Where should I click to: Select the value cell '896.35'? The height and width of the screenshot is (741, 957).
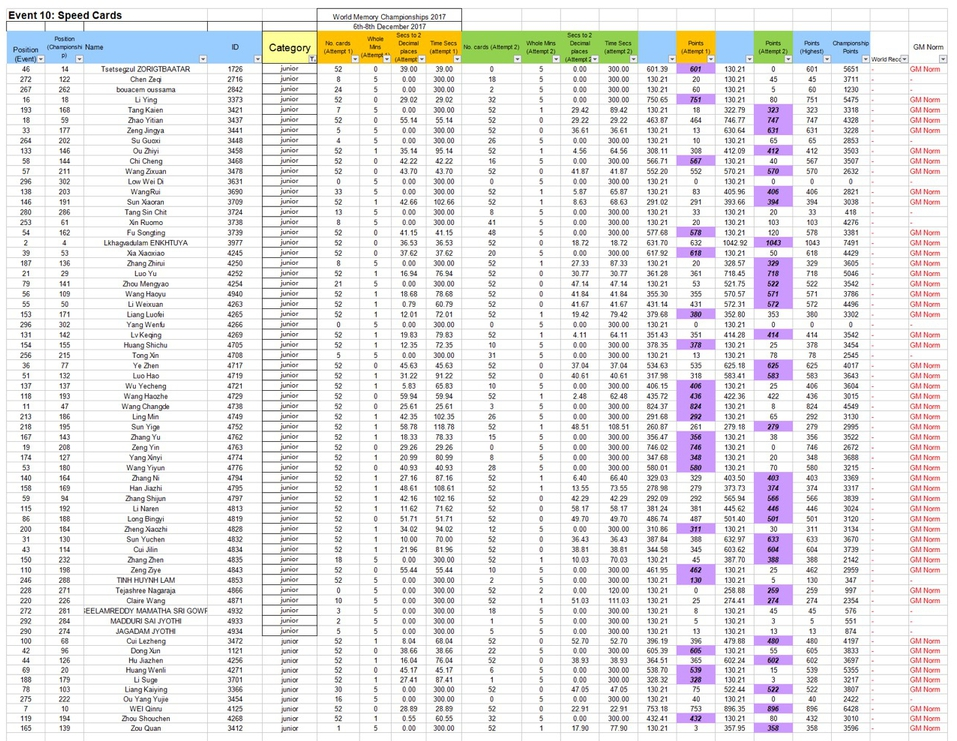tap(734, 709)
